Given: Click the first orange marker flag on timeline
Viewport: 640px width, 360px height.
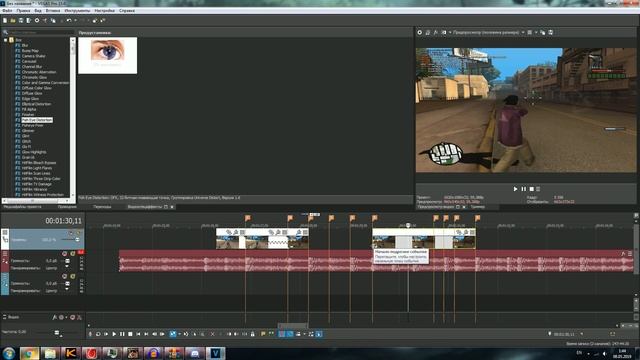Looking at the screenshot, I should click(247, 218).
